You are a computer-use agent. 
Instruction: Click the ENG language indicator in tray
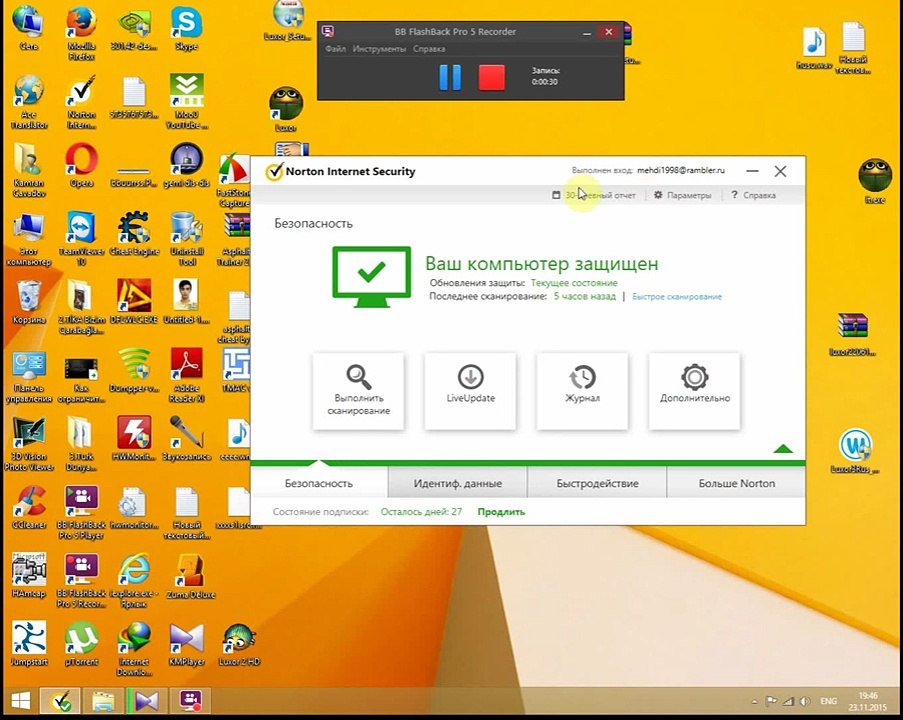[829, 701]
